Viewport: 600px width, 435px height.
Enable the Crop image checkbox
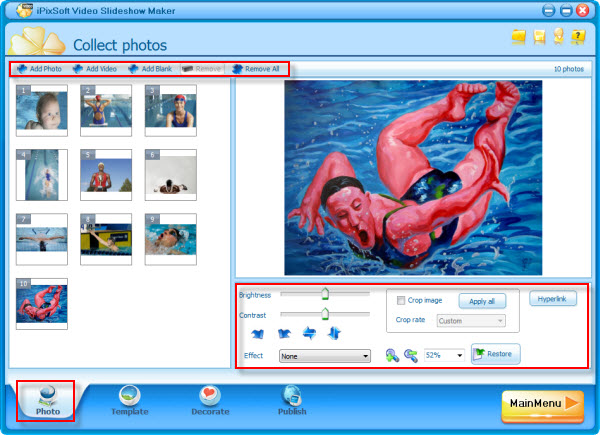401,300
